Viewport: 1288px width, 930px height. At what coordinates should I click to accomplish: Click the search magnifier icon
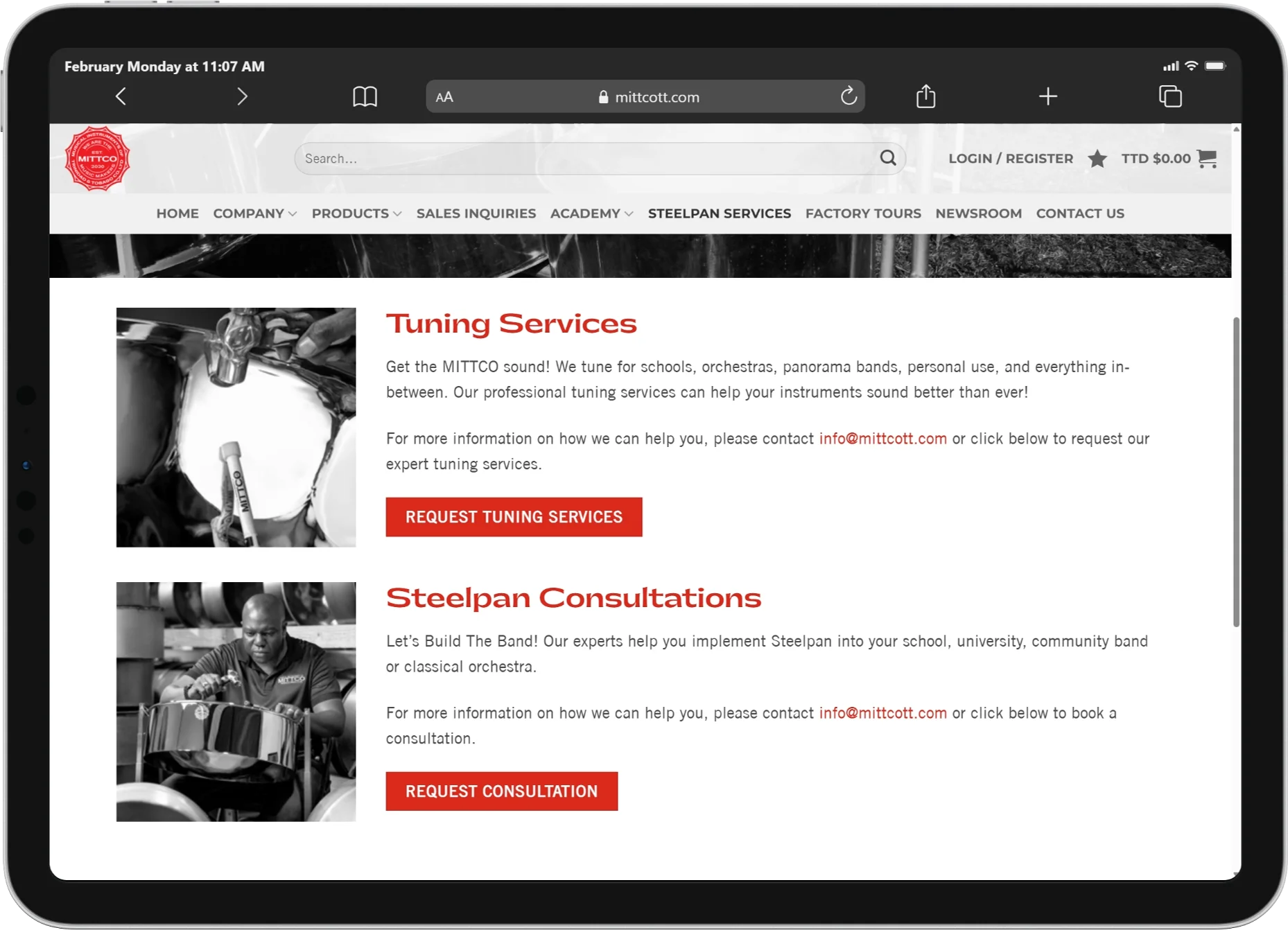888,158
